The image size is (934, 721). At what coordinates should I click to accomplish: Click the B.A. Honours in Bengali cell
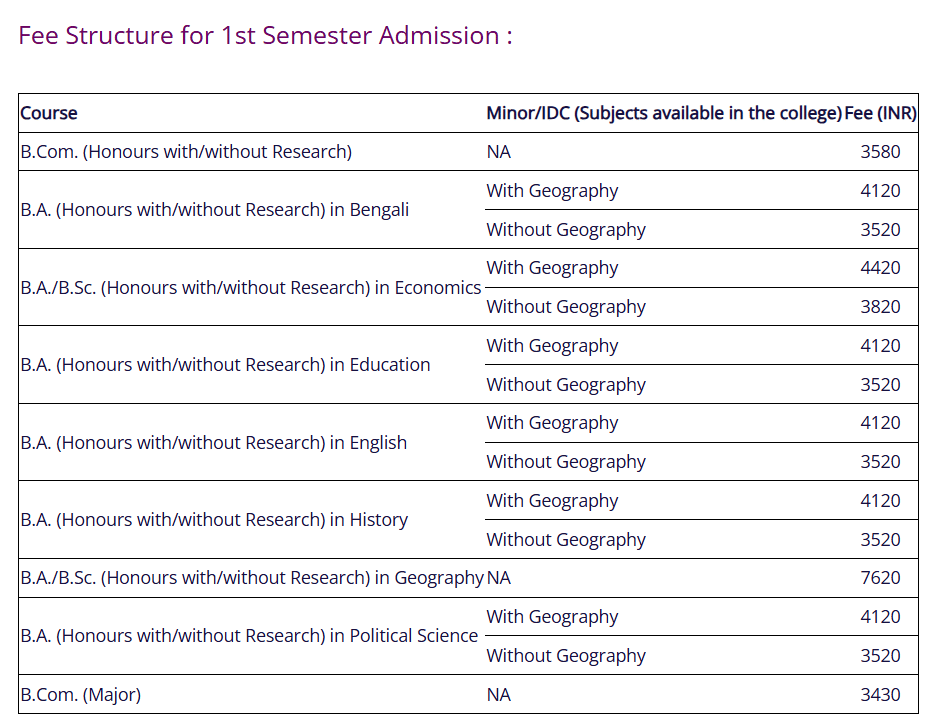point(214,210)
